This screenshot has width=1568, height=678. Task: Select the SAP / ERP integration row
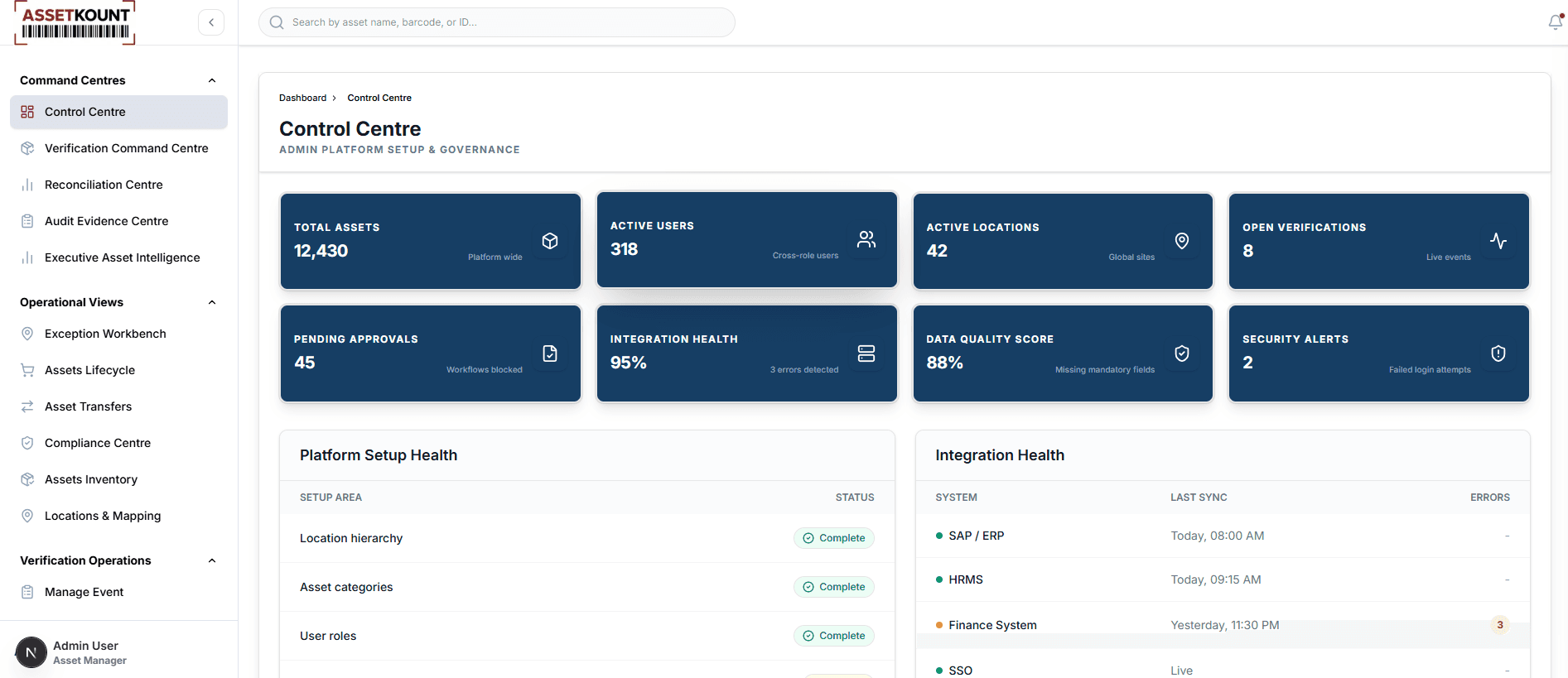point(1223,536)
